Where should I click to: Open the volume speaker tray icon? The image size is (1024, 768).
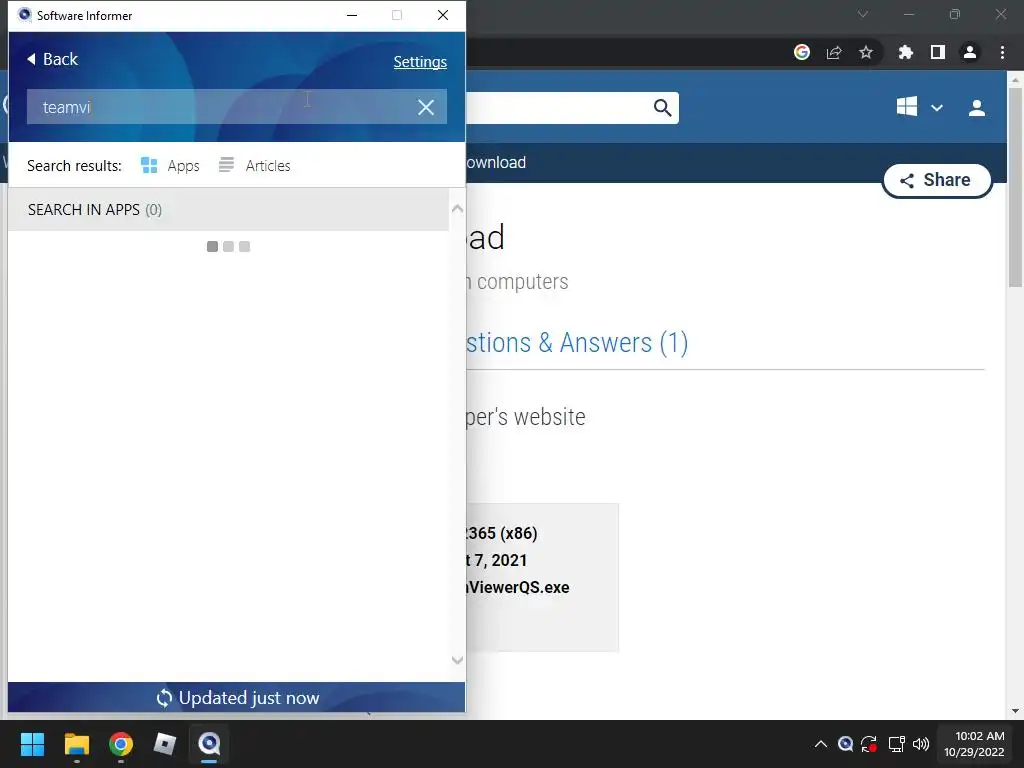921,744
